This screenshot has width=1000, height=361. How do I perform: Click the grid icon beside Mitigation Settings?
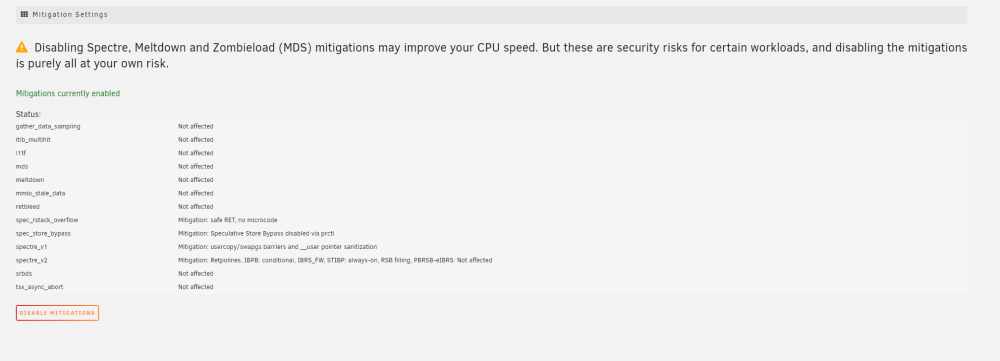[24, 14]
